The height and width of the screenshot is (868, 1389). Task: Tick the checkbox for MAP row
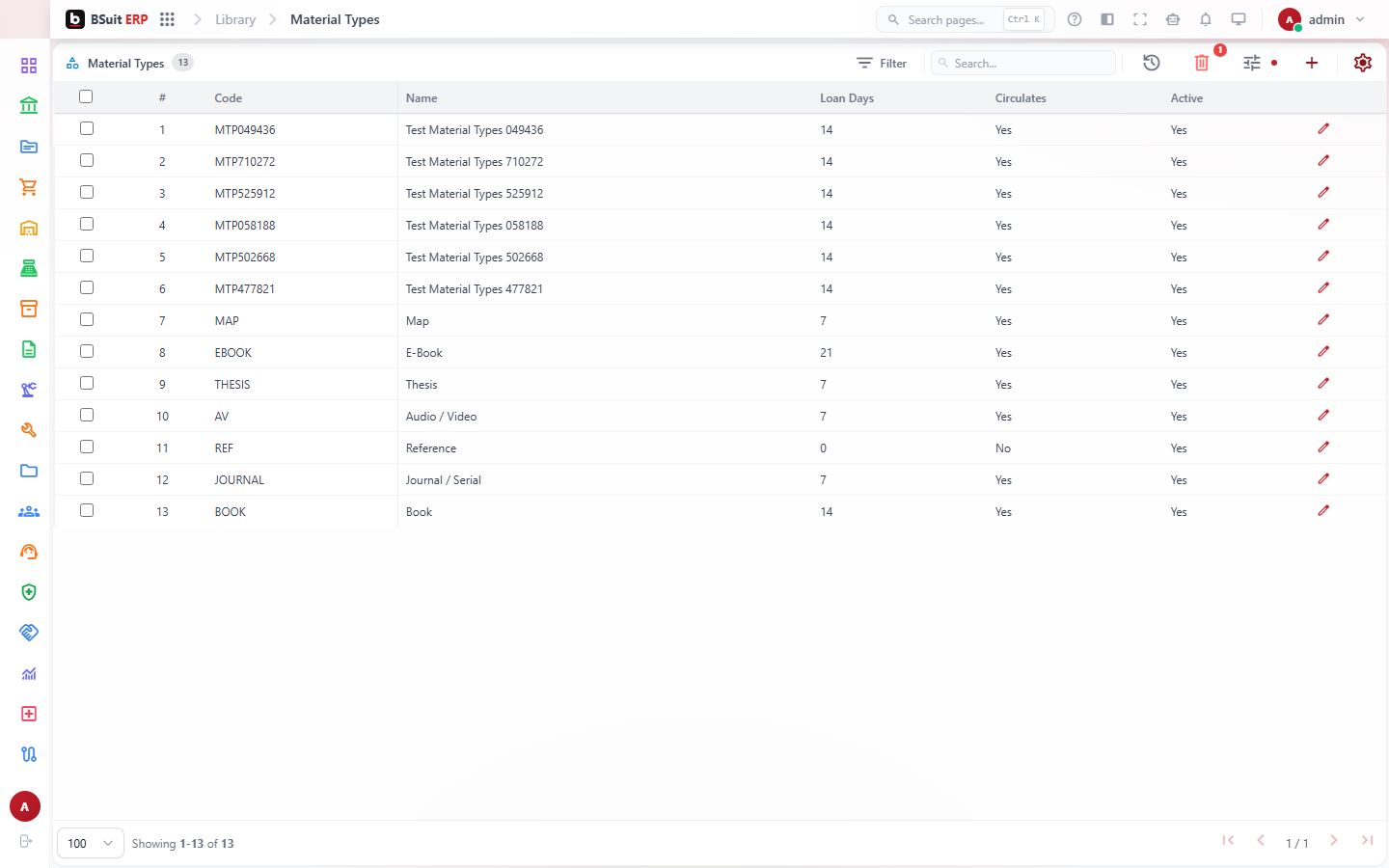point(87,319)
